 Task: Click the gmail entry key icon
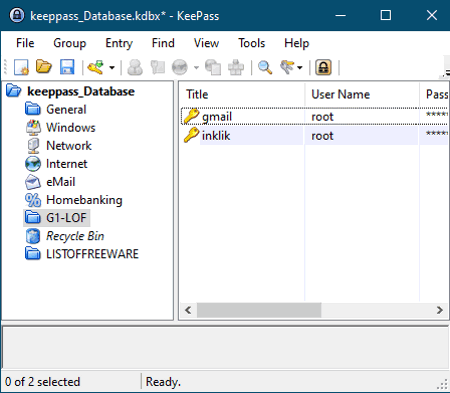[192, 116]
